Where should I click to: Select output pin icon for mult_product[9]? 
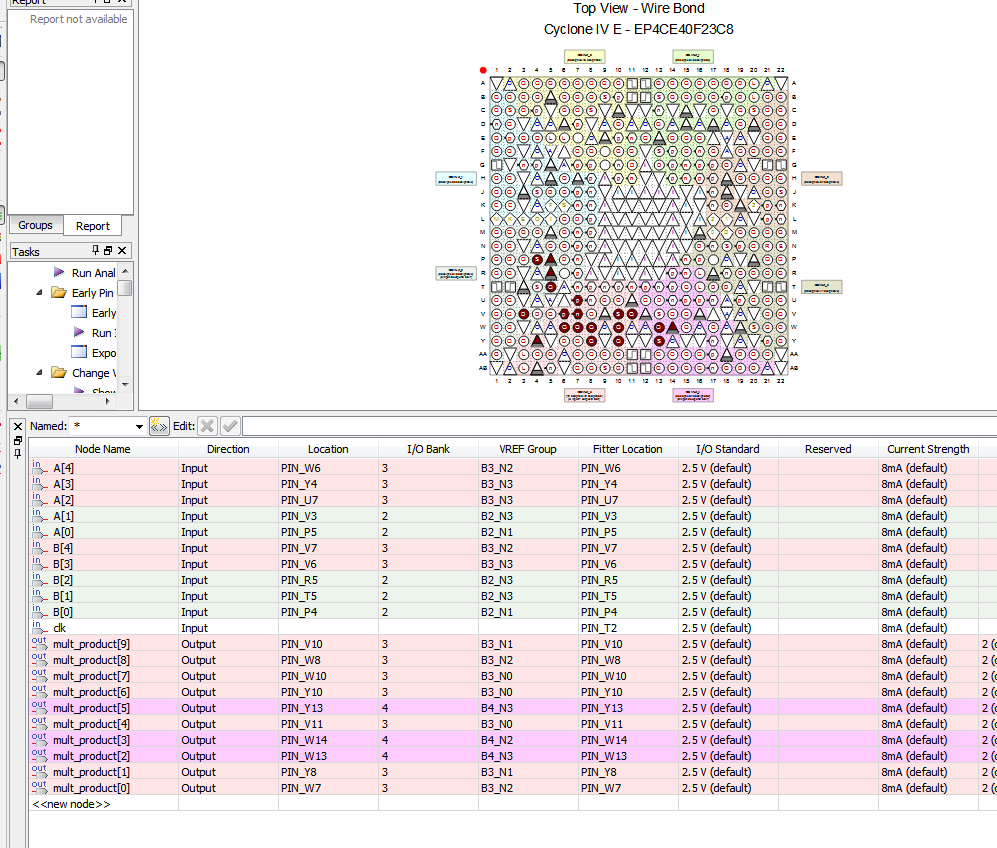coord(39,643)
